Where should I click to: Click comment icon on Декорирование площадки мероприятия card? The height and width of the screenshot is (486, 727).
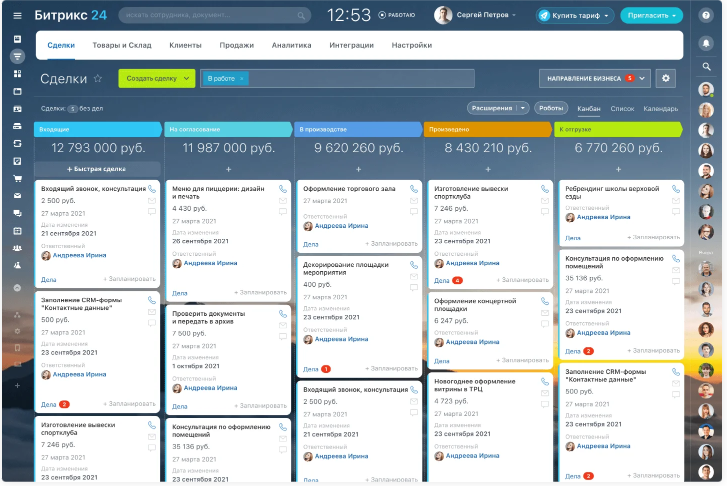point(414,288)
